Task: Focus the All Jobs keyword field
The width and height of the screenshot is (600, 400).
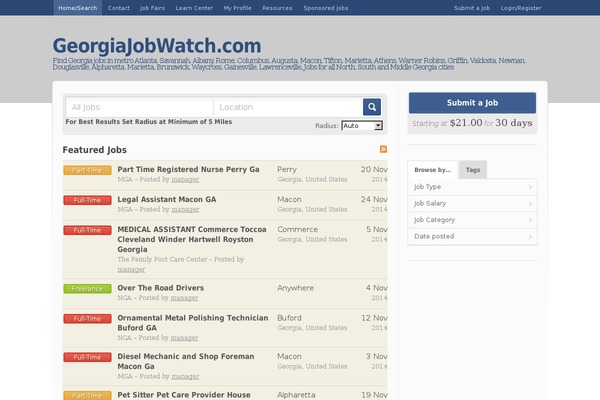Action: point(139,107)
